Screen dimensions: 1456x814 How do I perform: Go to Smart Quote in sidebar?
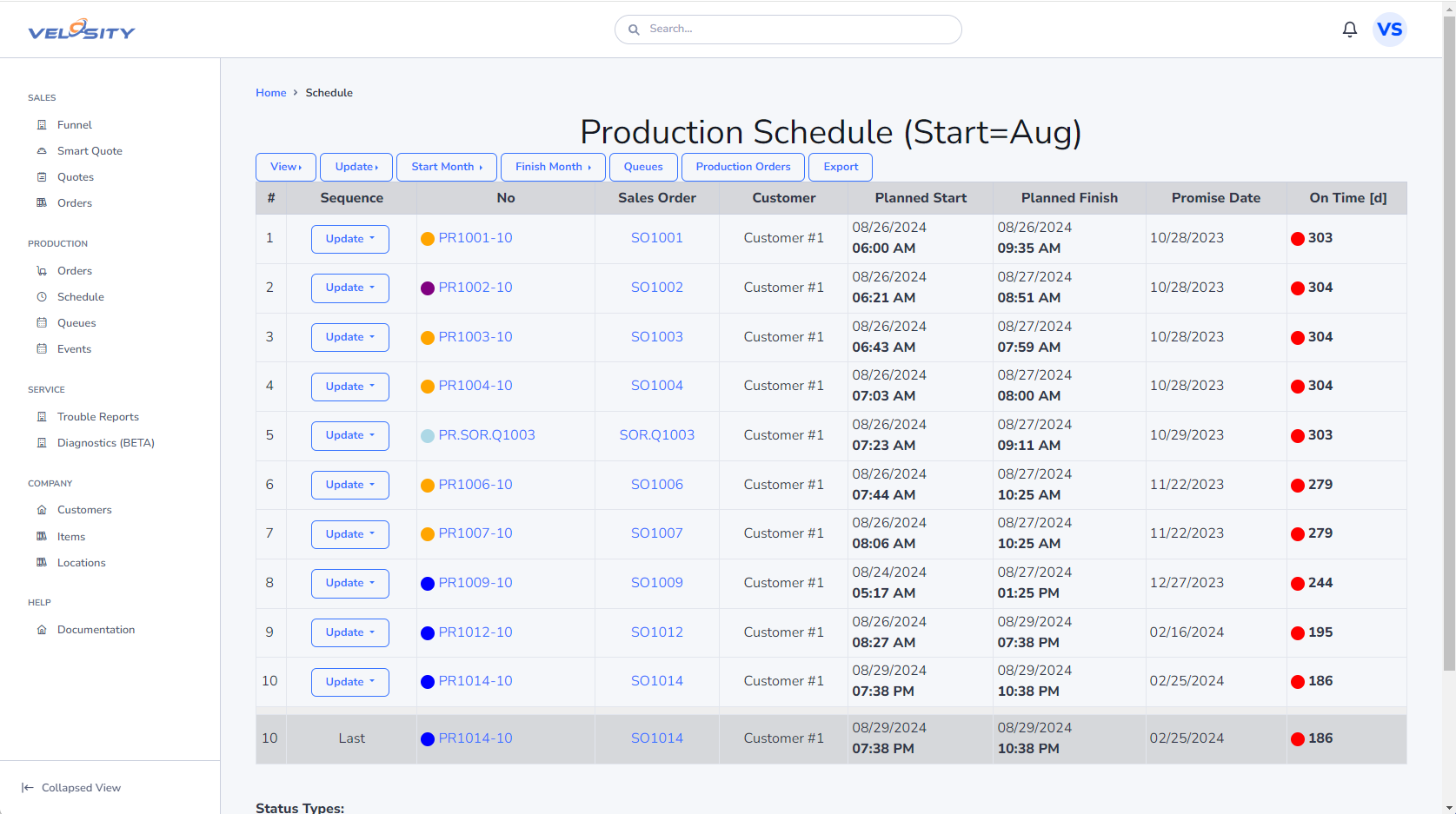pos(90,151)
